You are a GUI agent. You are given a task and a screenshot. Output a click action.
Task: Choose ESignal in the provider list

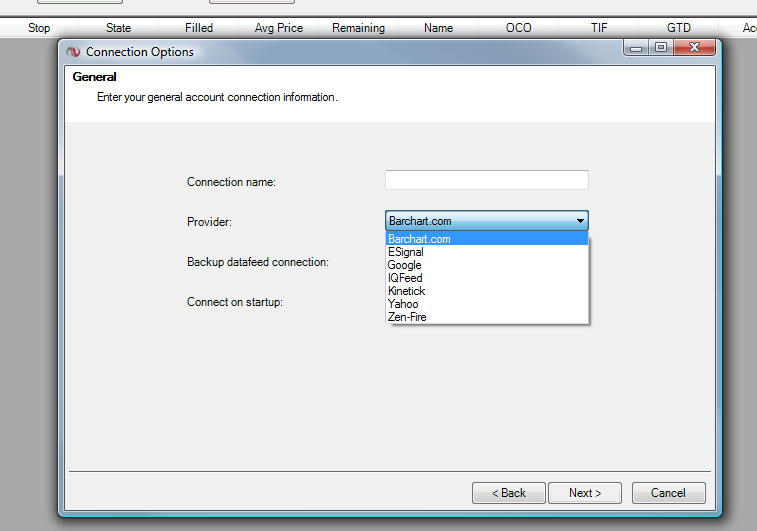[x=487, y=252]
